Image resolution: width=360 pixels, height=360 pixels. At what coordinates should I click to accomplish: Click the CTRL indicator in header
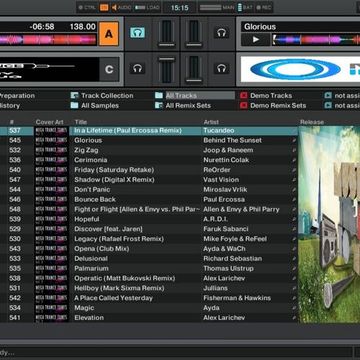click(87, 7)
